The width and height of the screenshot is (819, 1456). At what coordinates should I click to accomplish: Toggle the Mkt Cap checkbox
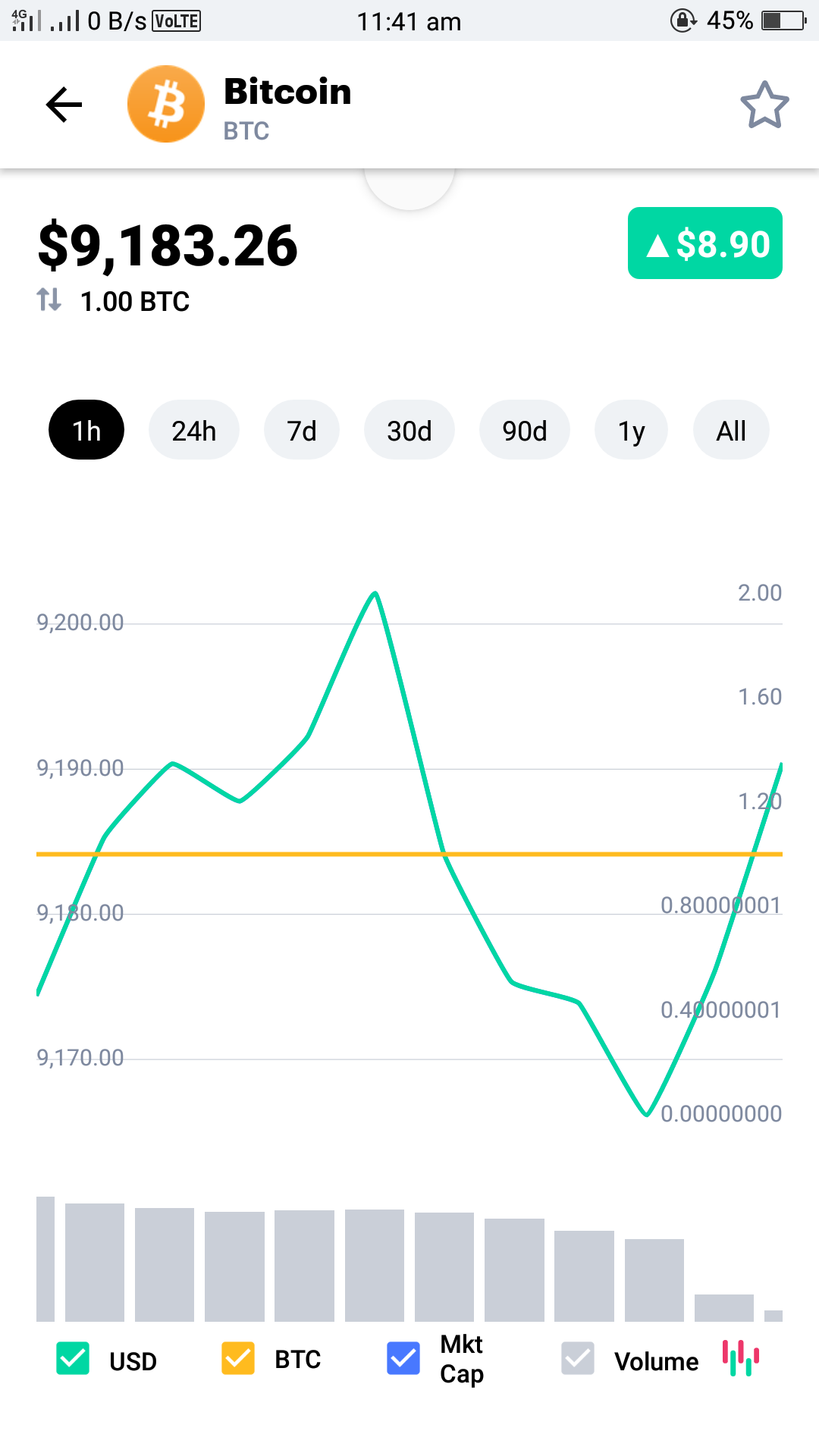403,1359
